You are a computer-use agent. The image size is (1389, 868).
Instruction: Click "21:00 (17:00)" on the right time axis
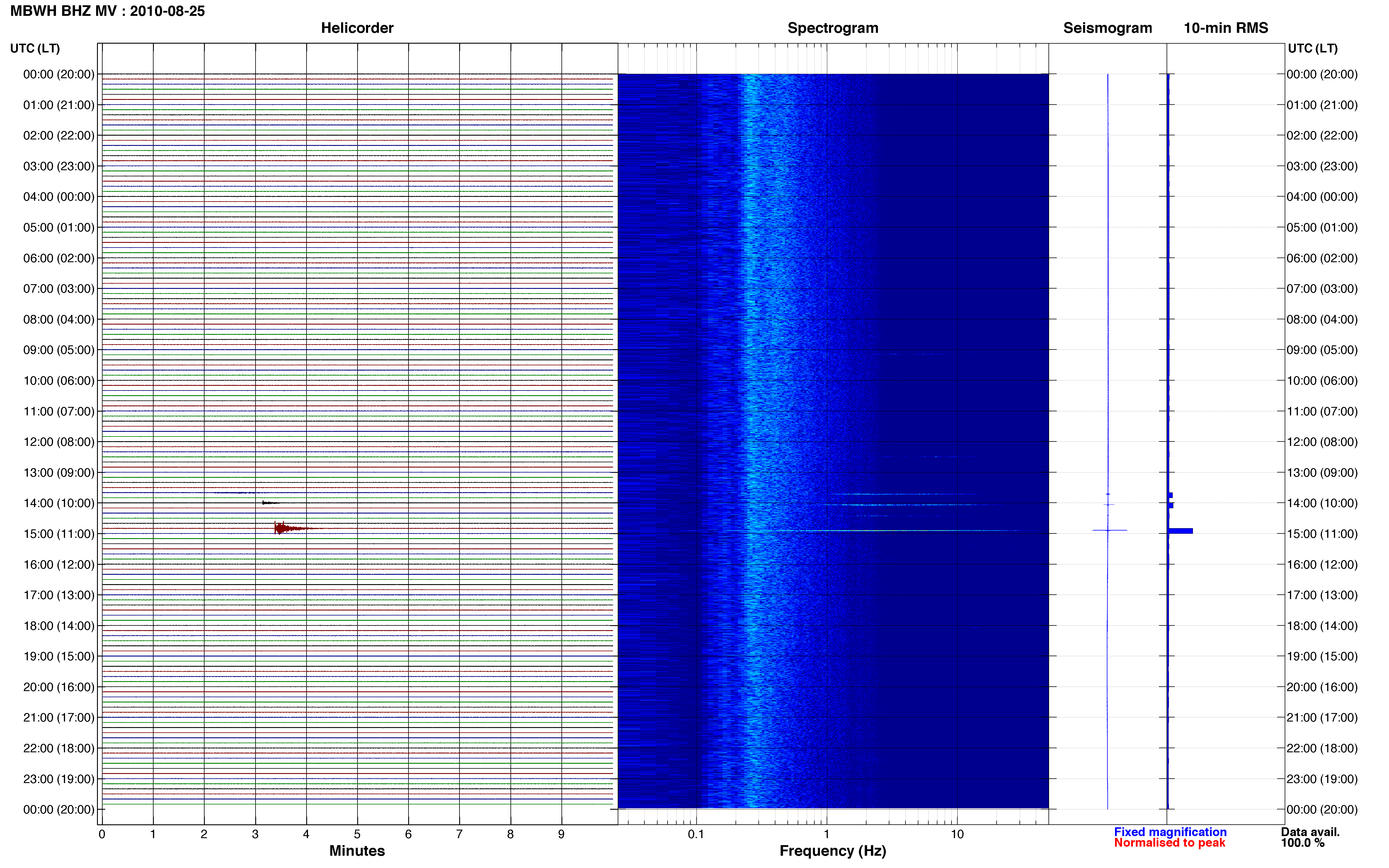coord(1322,718)
